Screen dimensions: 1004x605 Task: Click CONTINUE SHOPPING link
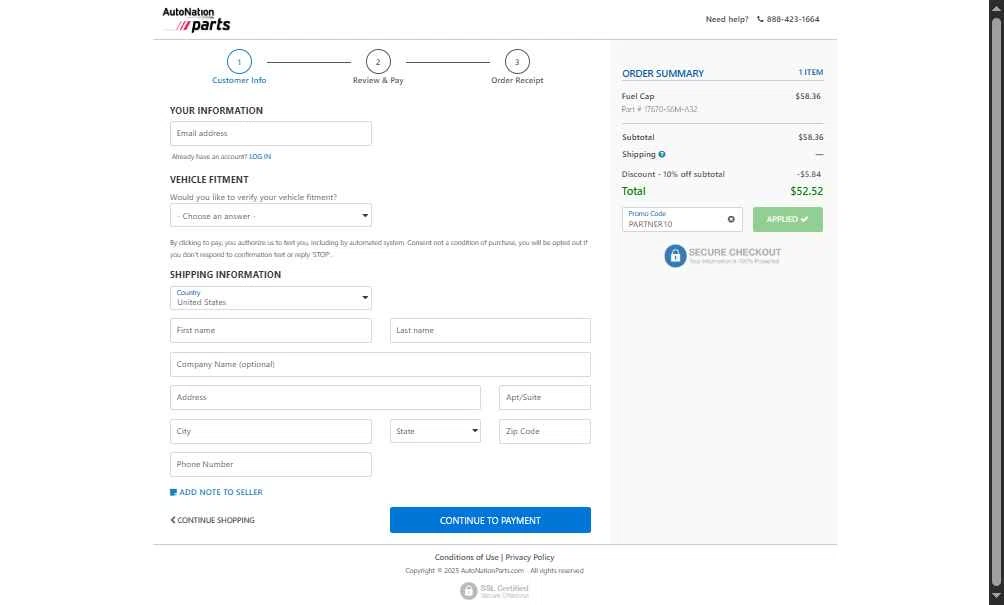tap(213, 520)
